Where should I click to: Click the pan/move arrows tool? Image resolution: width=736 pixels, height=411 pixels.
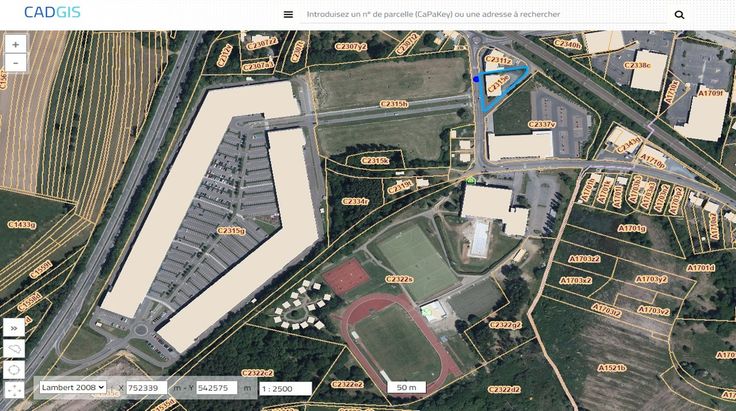15,389
